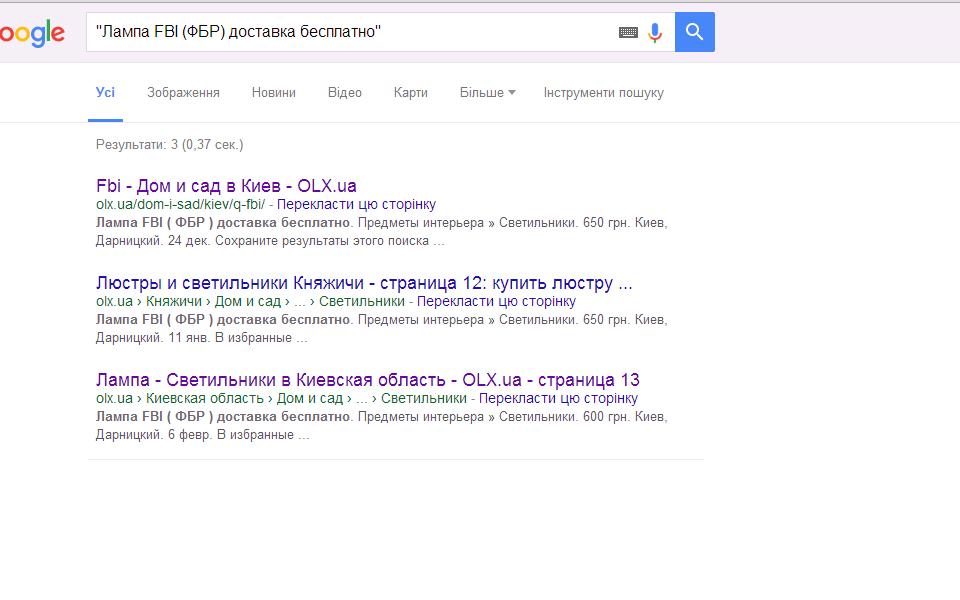
Task: Click the Google logo
Action: tap(32, 34)
